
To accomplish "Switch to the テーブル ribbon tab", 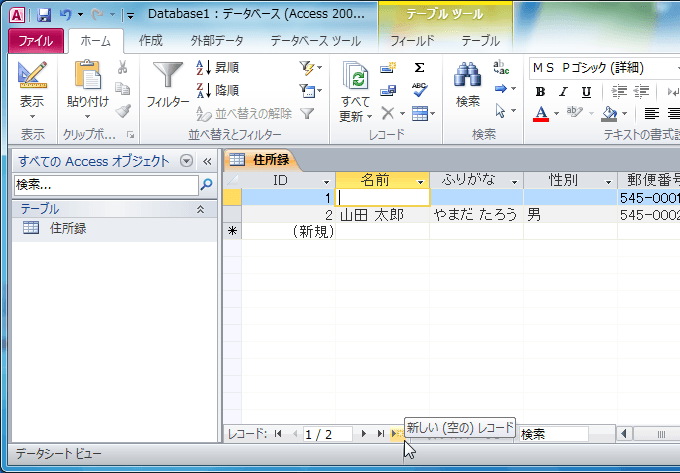I will coord(481,41).
